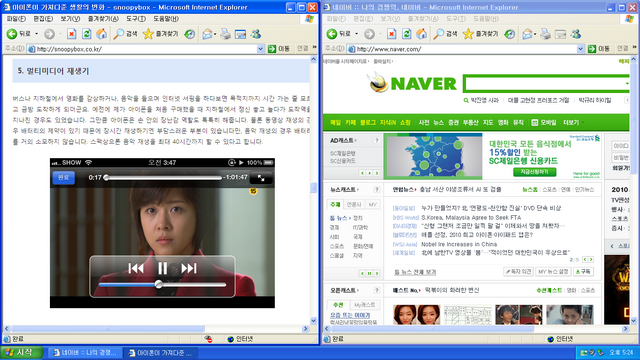Image resolution: width=640 pixels, height=360 pixels.
Task: Switch to 네이버 taskbar button
Action: click(85, 353)
